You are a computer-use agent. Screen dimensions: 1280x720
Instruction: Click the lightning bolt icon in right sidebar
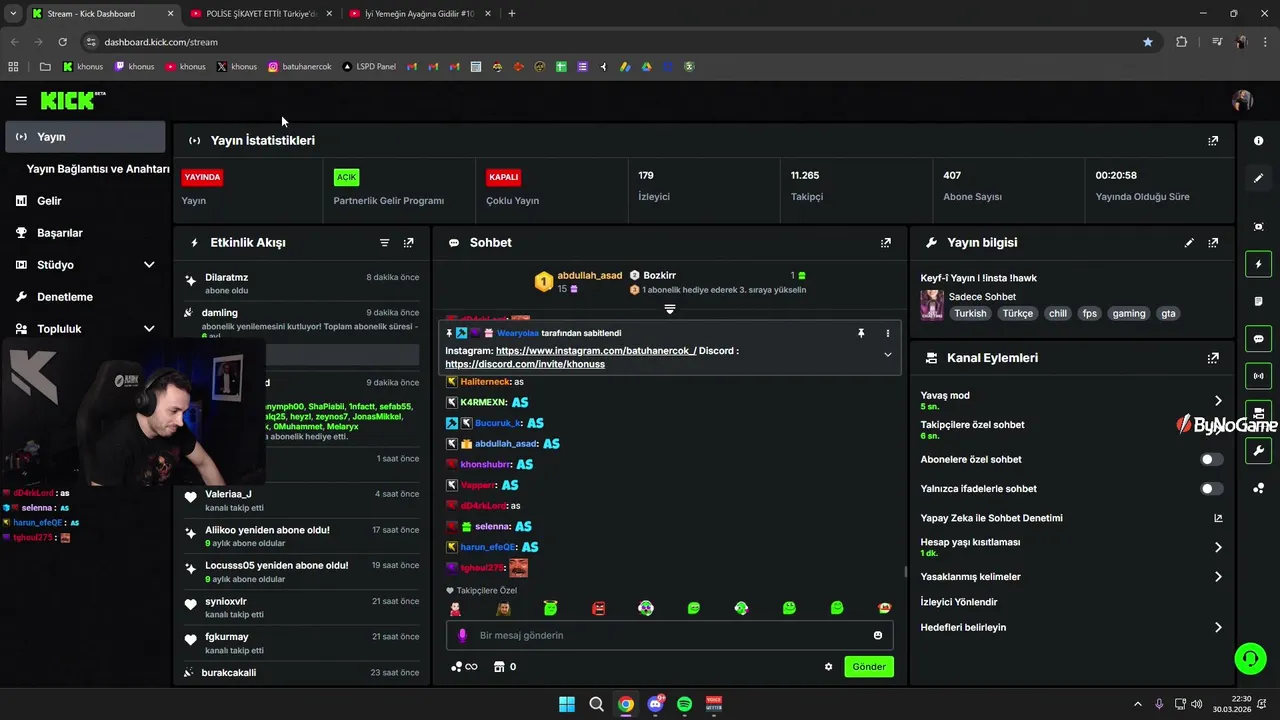[1259, 264]
